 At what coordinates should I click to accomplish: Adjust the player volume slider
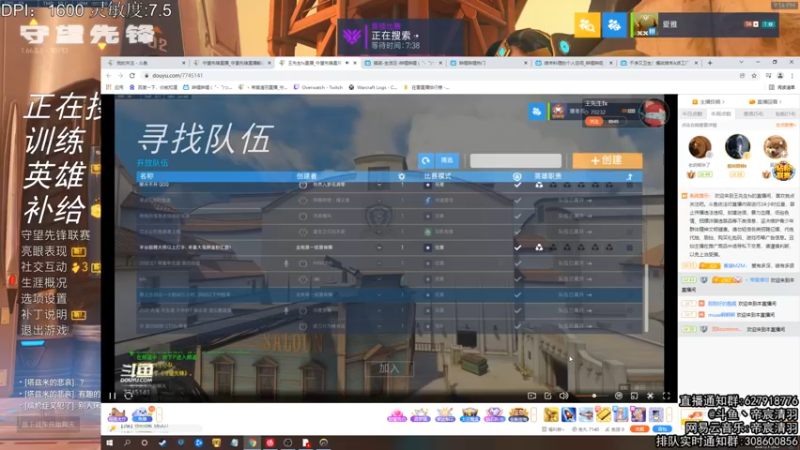pos(592,395)
